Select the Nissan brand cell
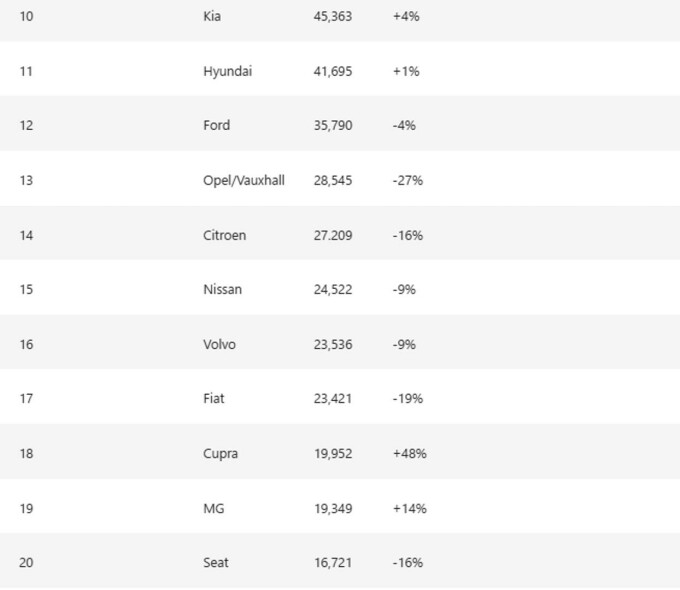This screenshot has height=590, width=680. pyautogui.click(x=222, y=289)
